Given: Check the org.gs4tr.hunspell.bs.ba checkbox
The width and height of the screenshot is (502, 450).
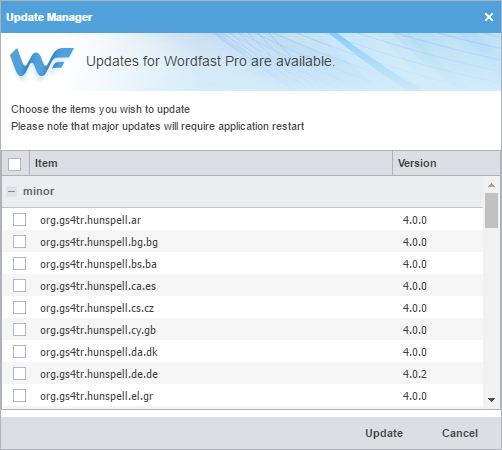Looking at the screenshot, I should pyautogui.click(x=19, y=264).
